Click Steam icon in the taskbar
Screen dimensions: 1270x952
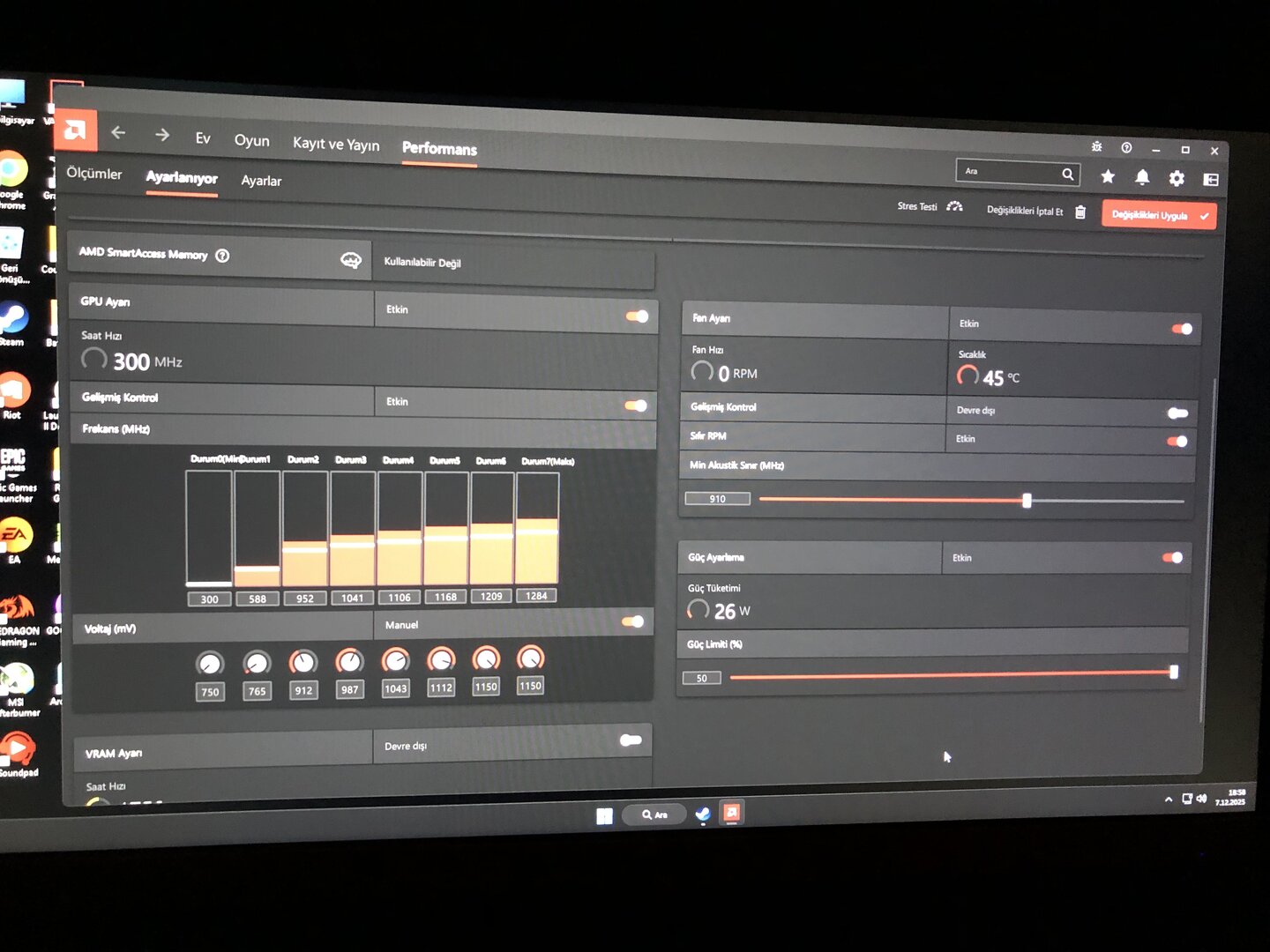[x=703, y=814]
